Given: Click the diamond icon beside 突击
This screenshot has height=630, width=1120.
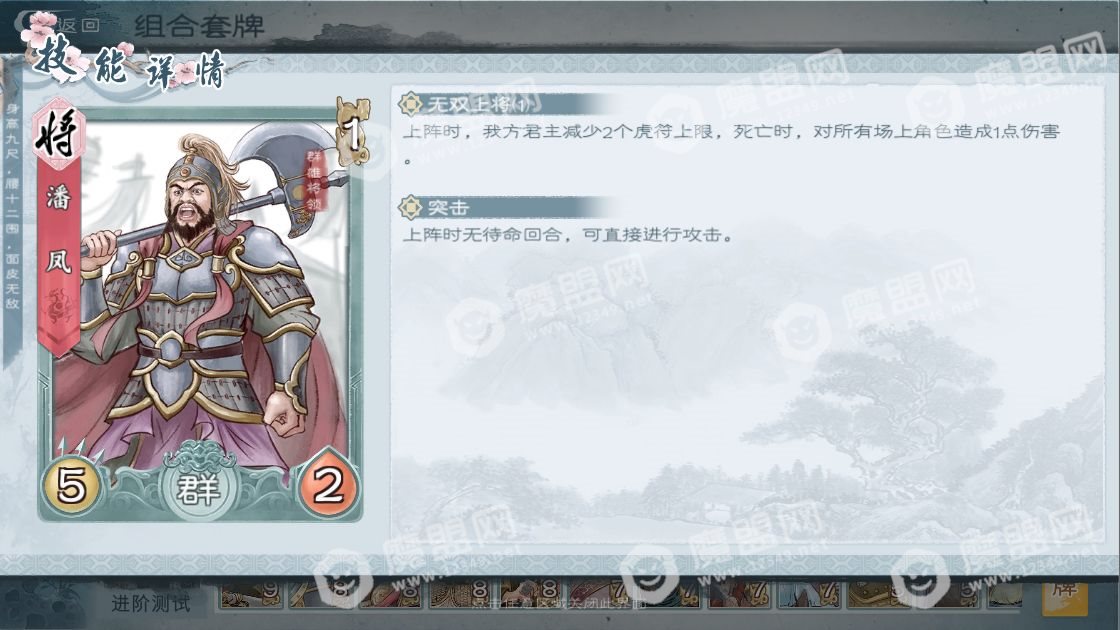Looking at the screenshot, I should click(411, 208).
